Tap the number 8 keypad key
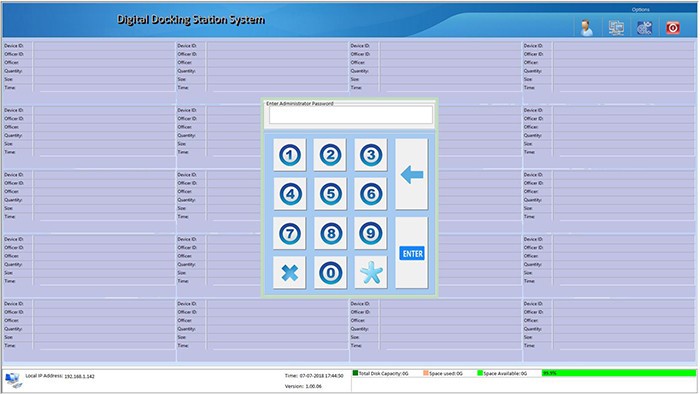 (x=330, y=233)
